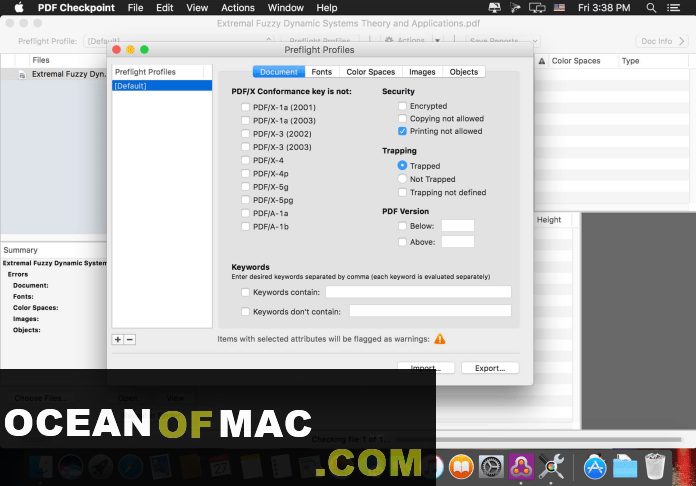This screenshot has height=486, width=696.
Task: Click the US flag input source icon
Action: 559,8
